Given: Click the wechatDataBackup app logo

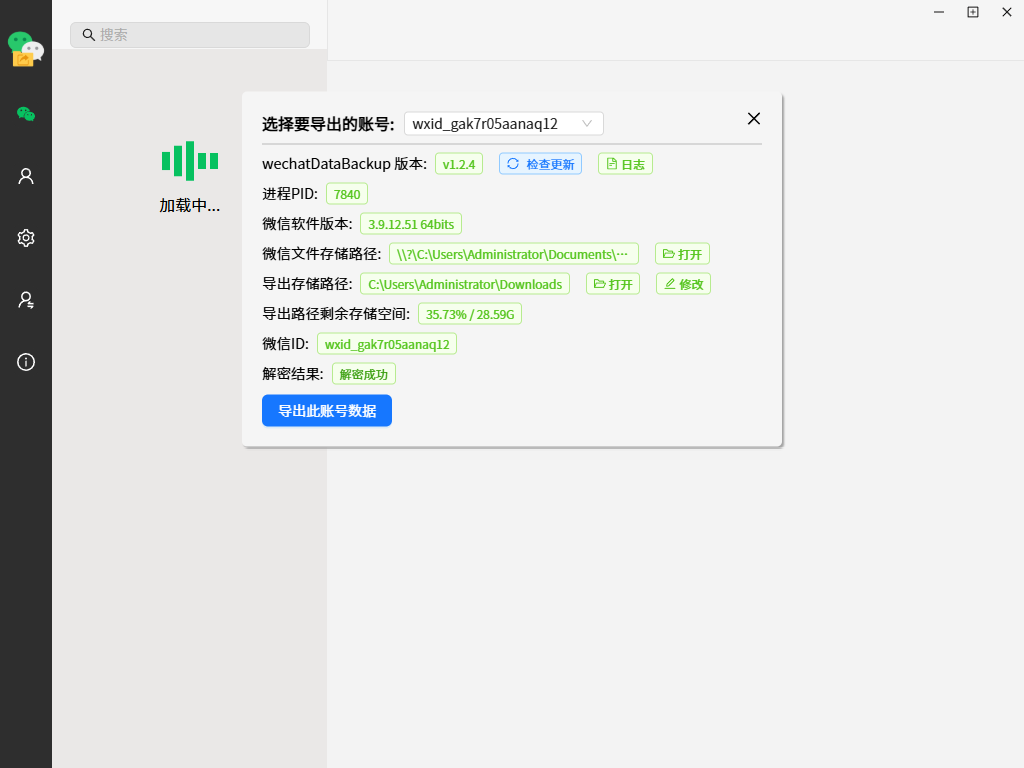Looking at the screenshot, I should pyautogui.click(x=25, y=49).
